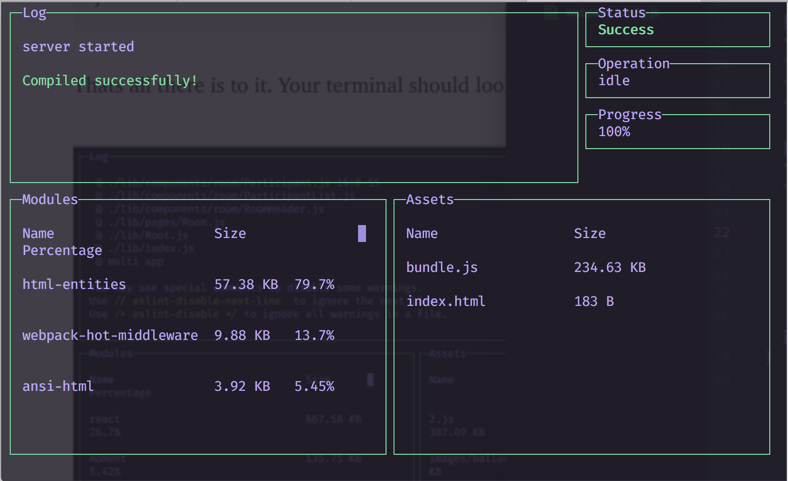
Task: Select the index.html asset row
Action: point(510,301)
